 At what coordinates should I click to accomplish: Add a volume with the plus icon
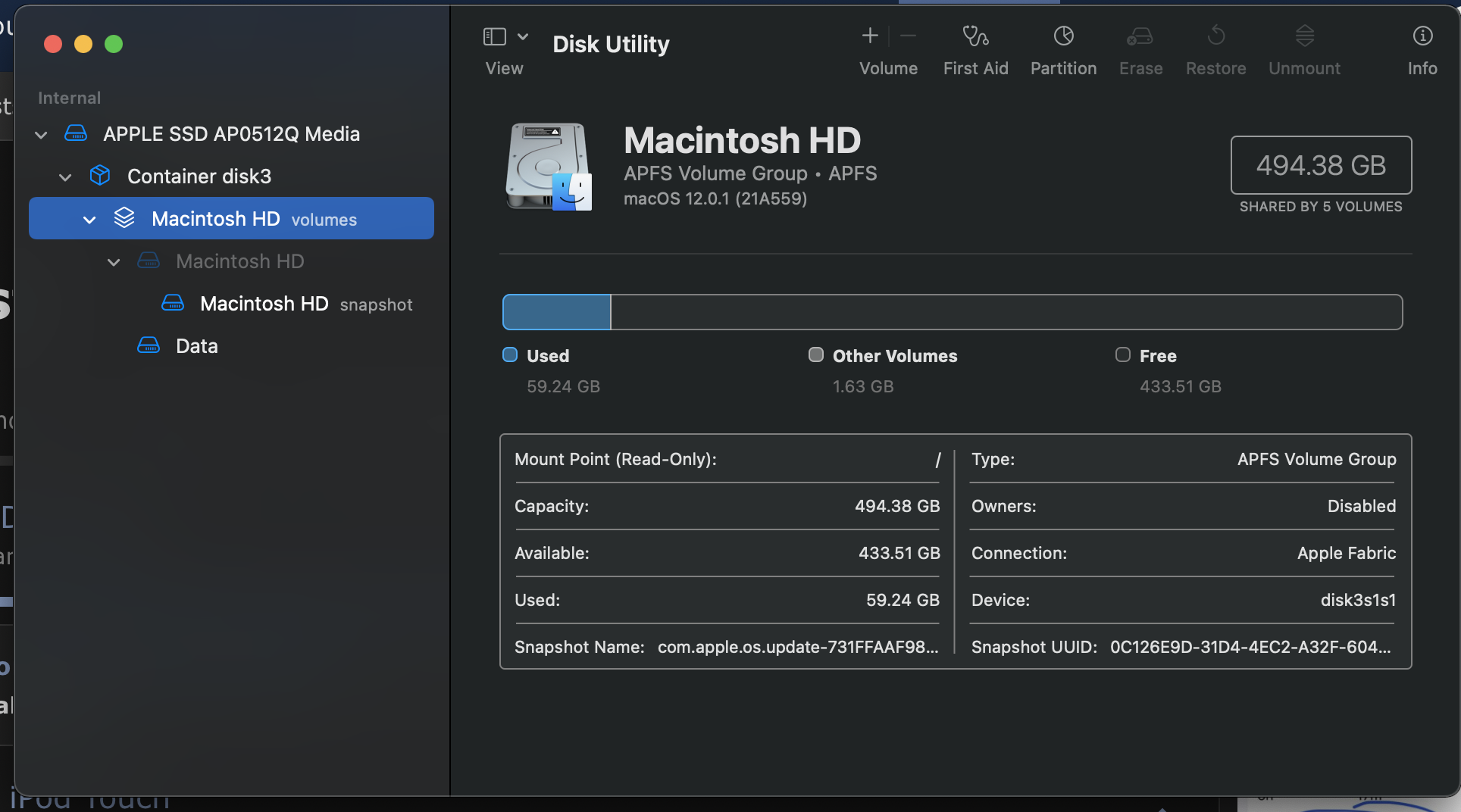pos(870,36)
